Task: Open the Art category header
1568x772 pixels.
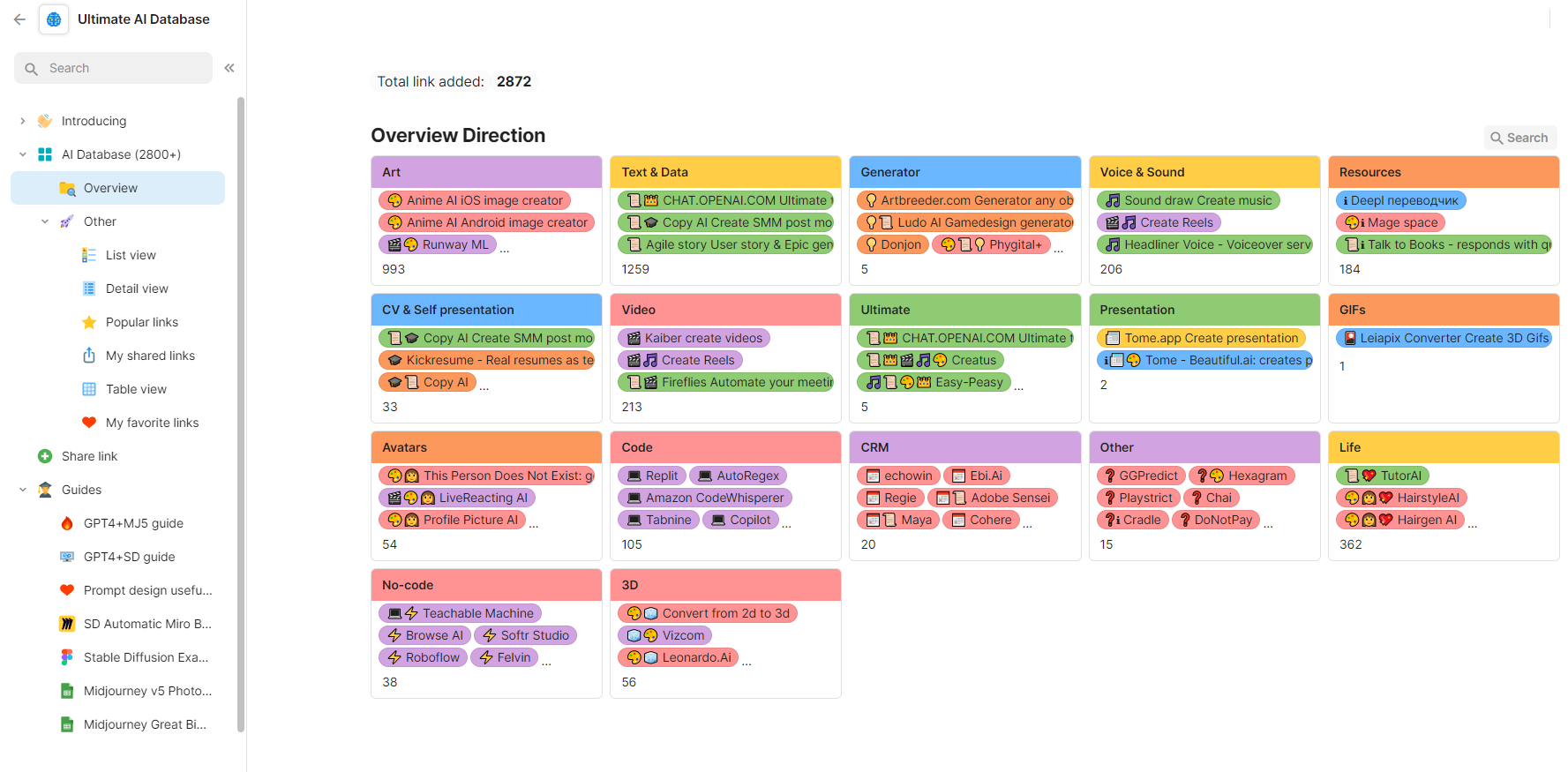Action: point(486,172)
